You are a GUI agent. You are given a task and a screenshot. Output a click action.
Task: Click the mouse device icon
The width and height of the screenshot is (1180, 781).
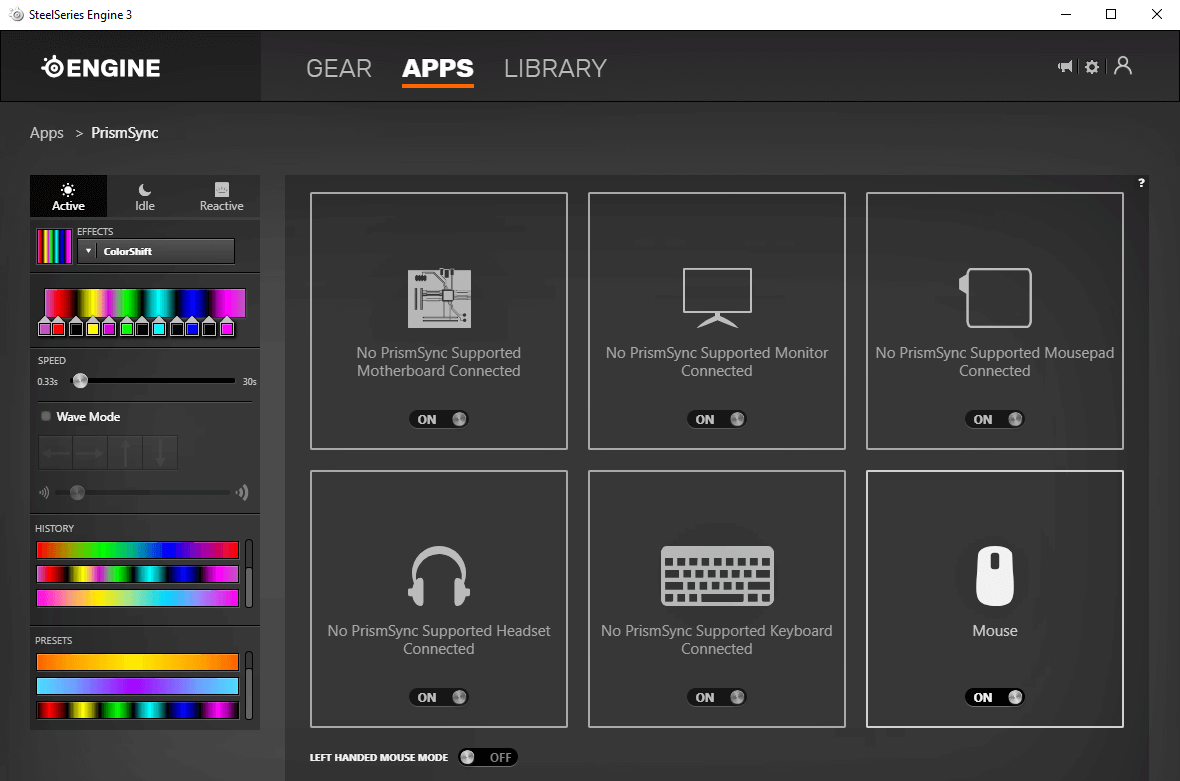(995, 575)
